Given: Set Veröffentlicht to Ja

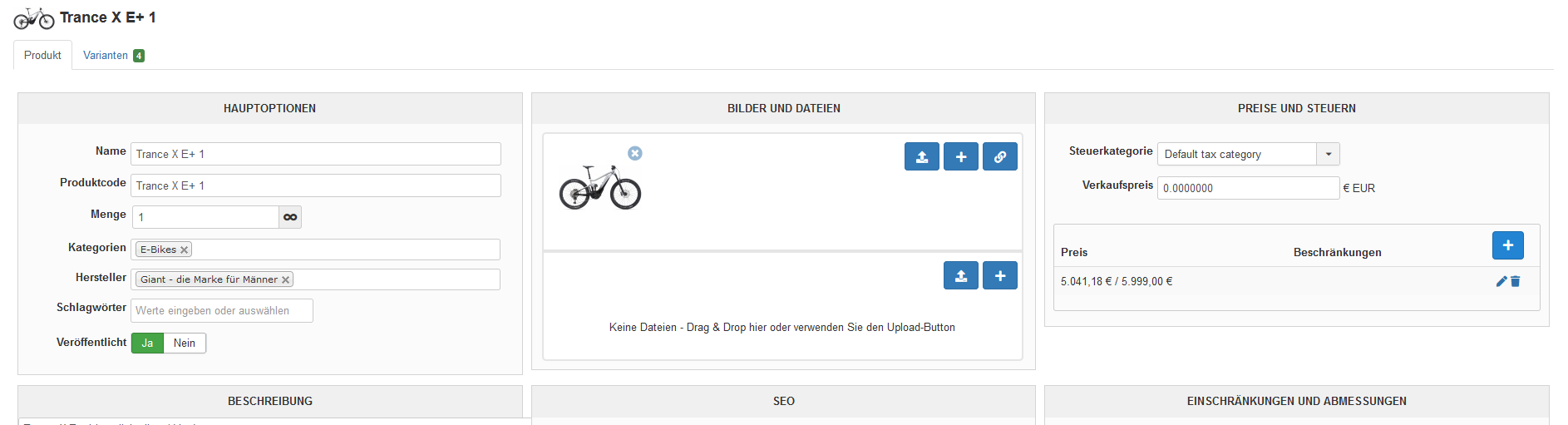Looking at the screenshot, I should [x=147, y=343].
